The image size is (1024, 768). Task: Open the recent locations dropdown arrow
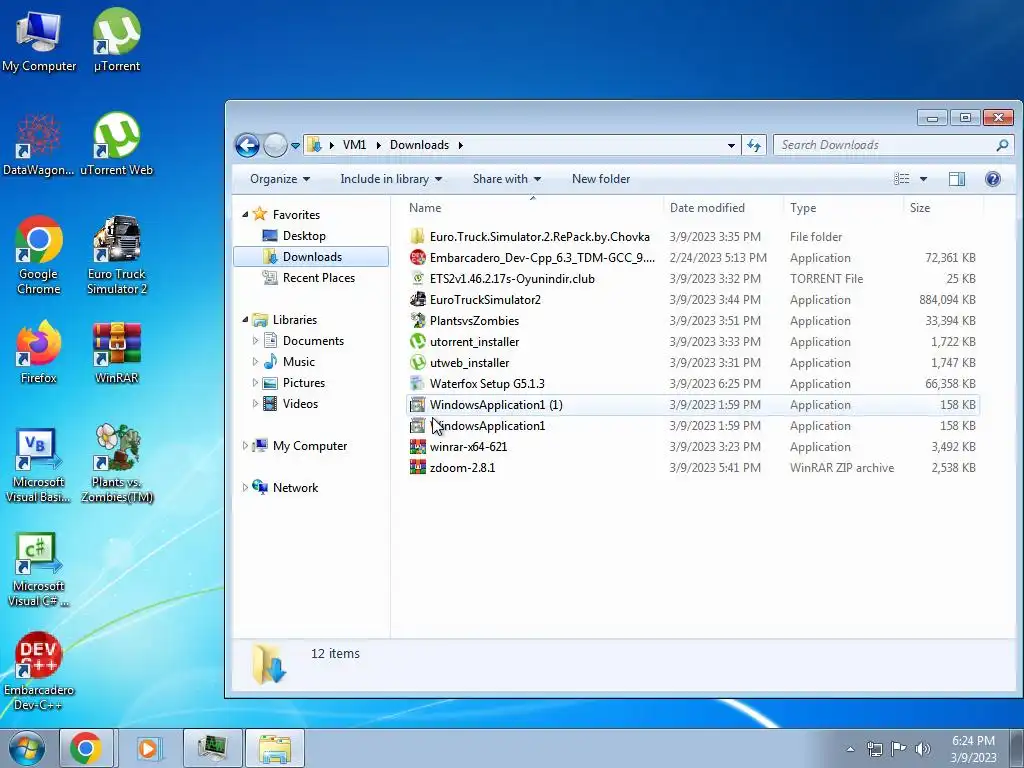tap(295, 146)
